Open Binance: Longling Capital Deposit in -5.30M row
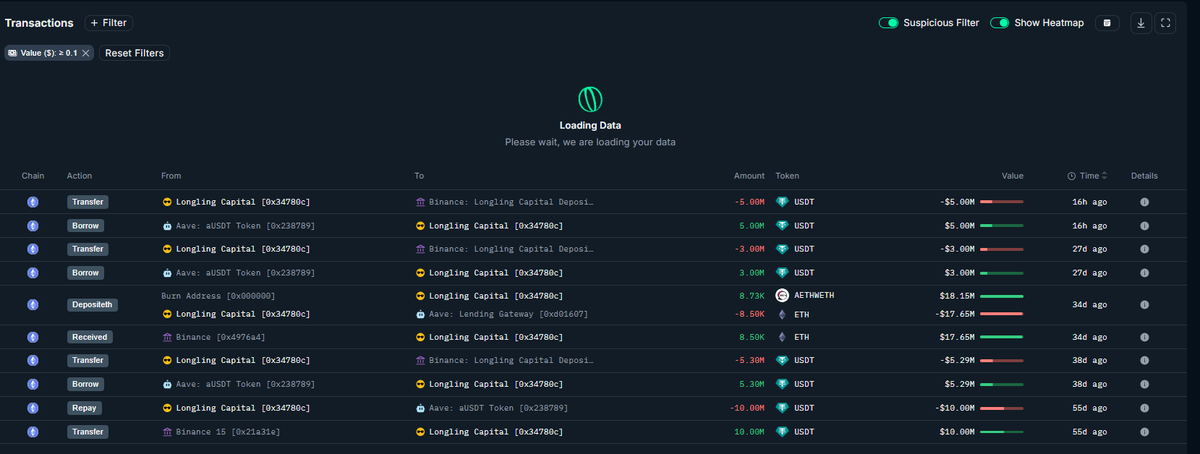 coord(510,360)
